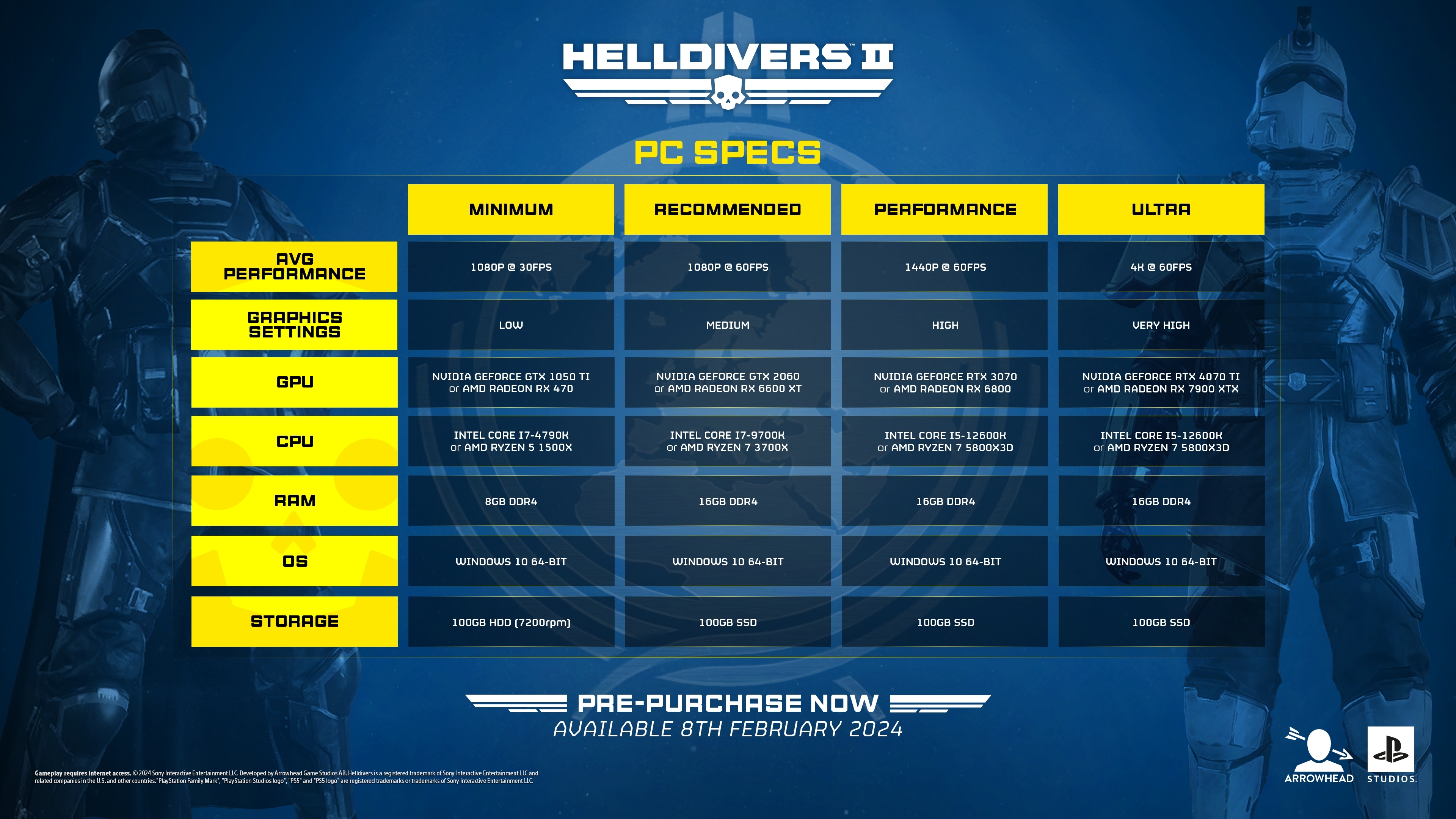Toggle the RECOMMENDED avg performance cell
This screenshot has height=819, width=1456.
(x=726, y=267)
